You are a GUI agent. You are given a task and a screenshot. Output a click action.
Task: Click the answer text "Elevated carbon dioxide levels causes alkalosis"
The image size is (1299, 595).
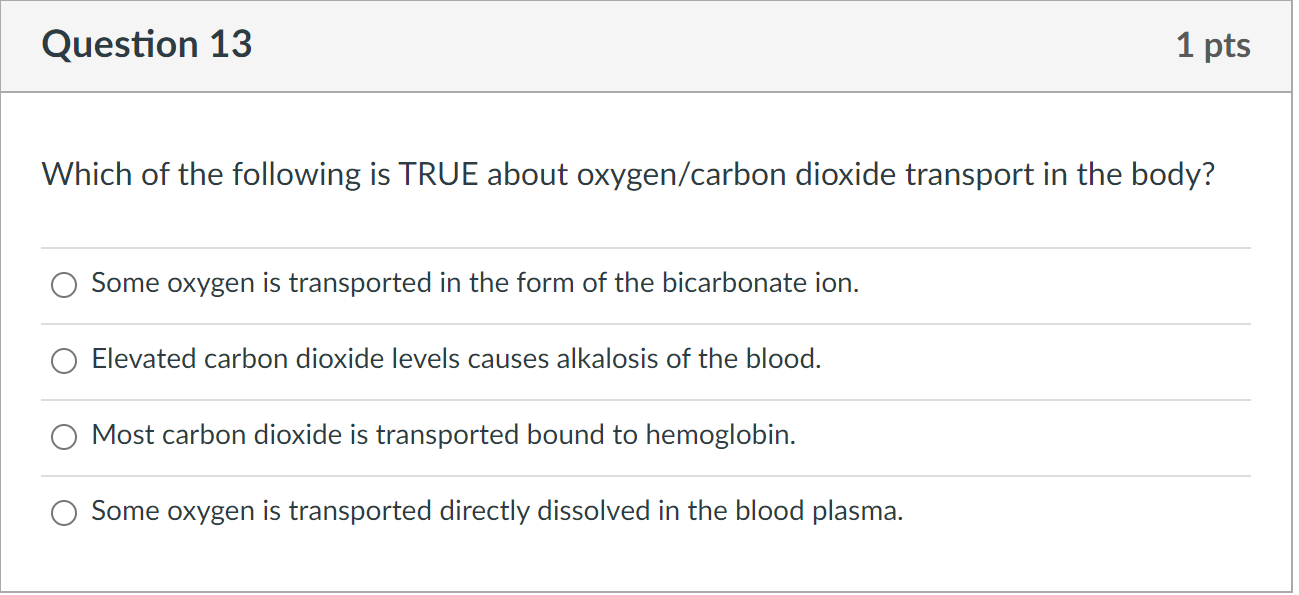[x=456, y=360]
